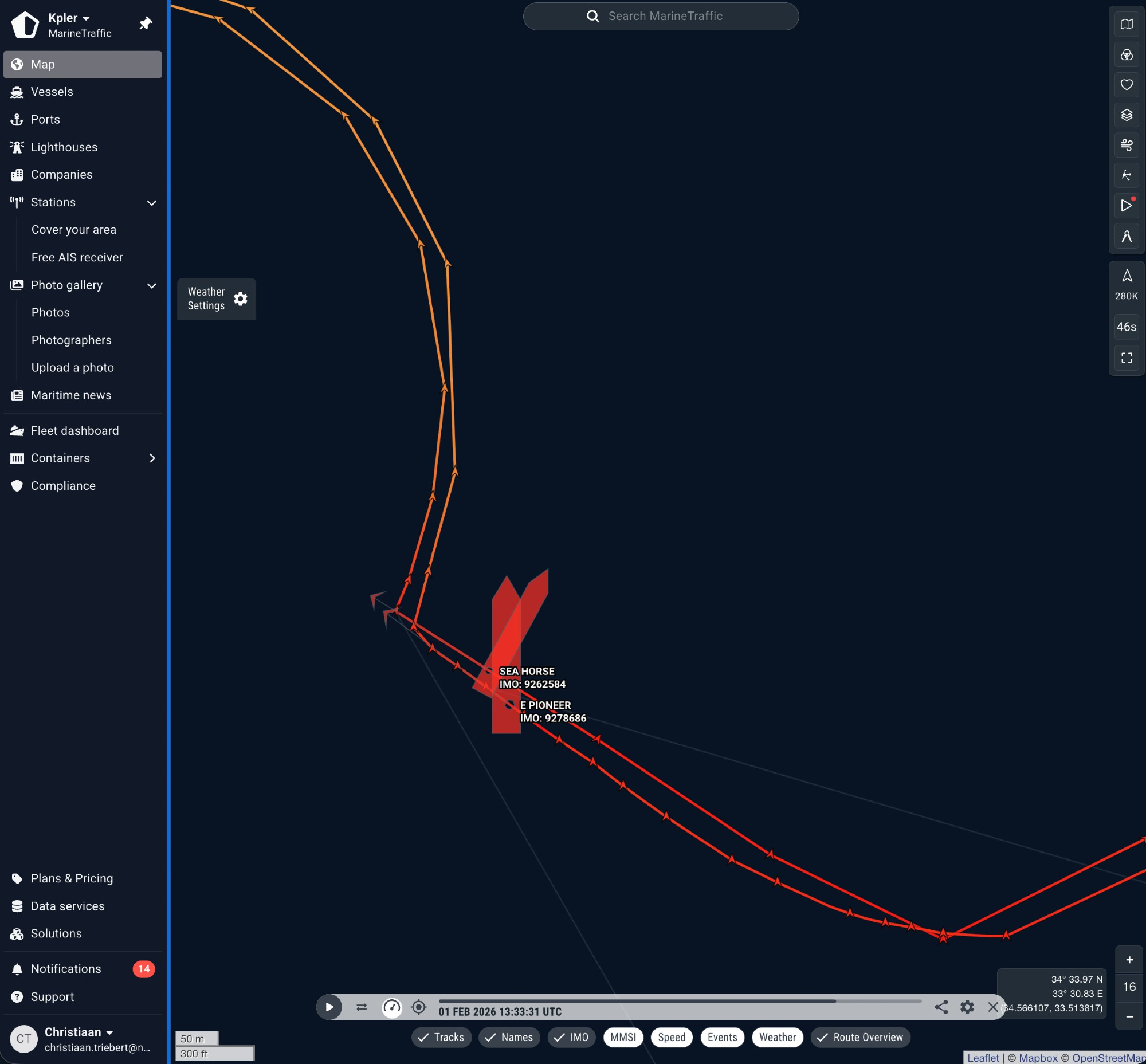Toggle the Tracks chip off
This screenshot has width=1146, height=1064.
click(x=441, y=1037)
